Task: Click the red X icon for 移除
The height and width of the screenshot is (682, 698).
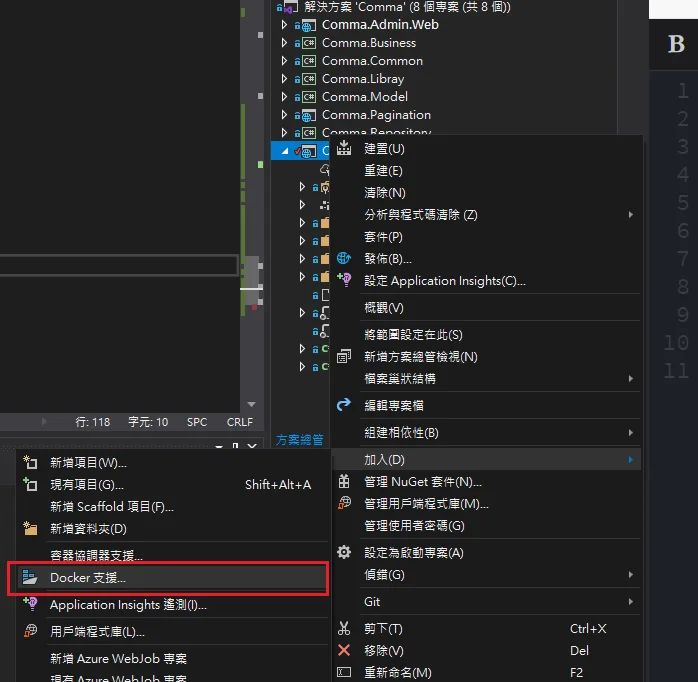Action: coord(344,651)
